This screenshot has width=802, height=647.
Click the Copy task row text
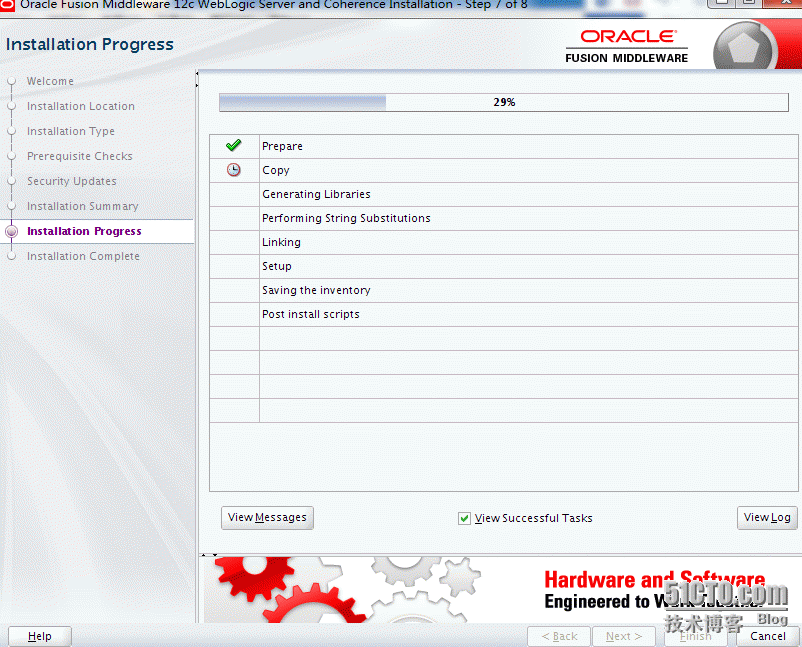[x=276, y=170]
